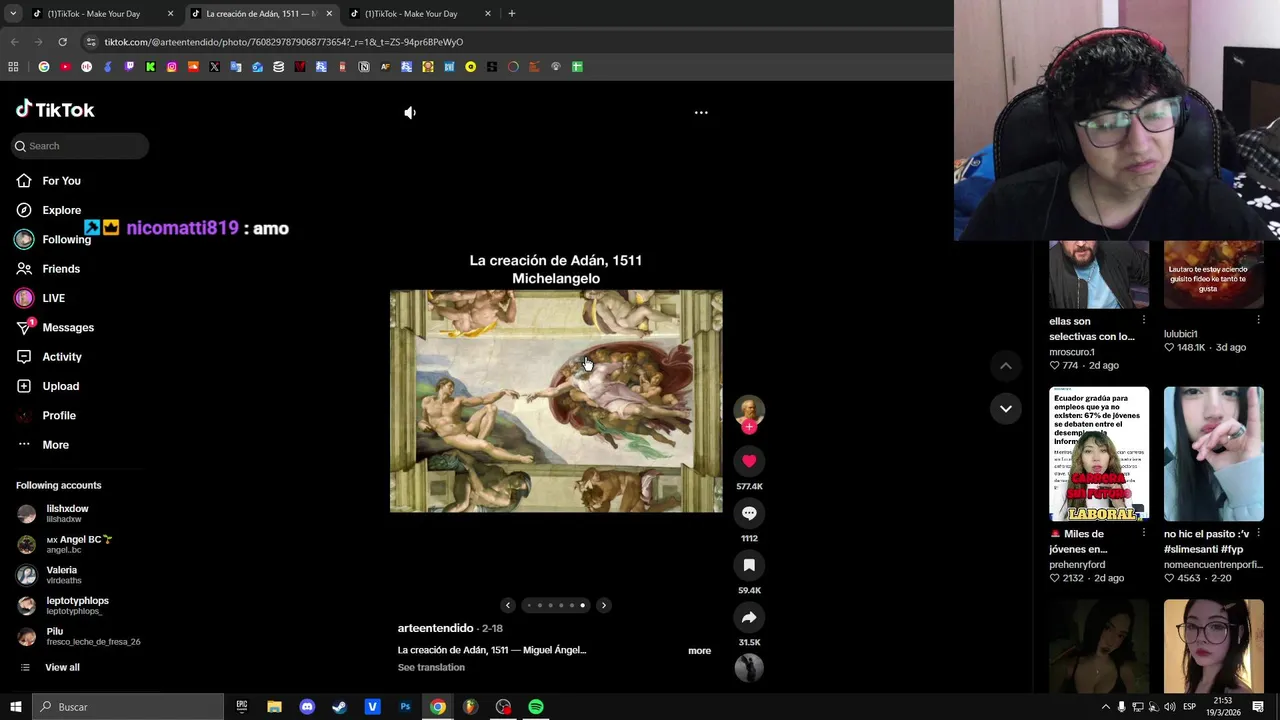Reload the current page
The image size is (1280, 720).
[x=62, y=42]
